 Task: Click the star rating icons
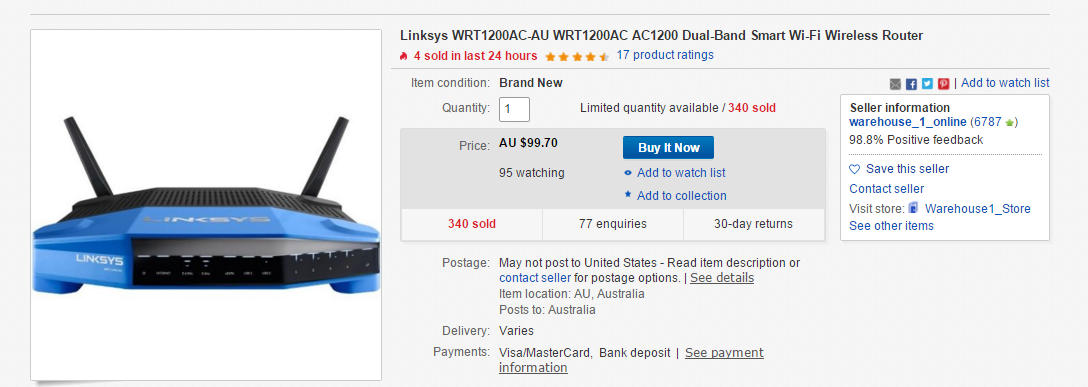(x=577, y=56)
